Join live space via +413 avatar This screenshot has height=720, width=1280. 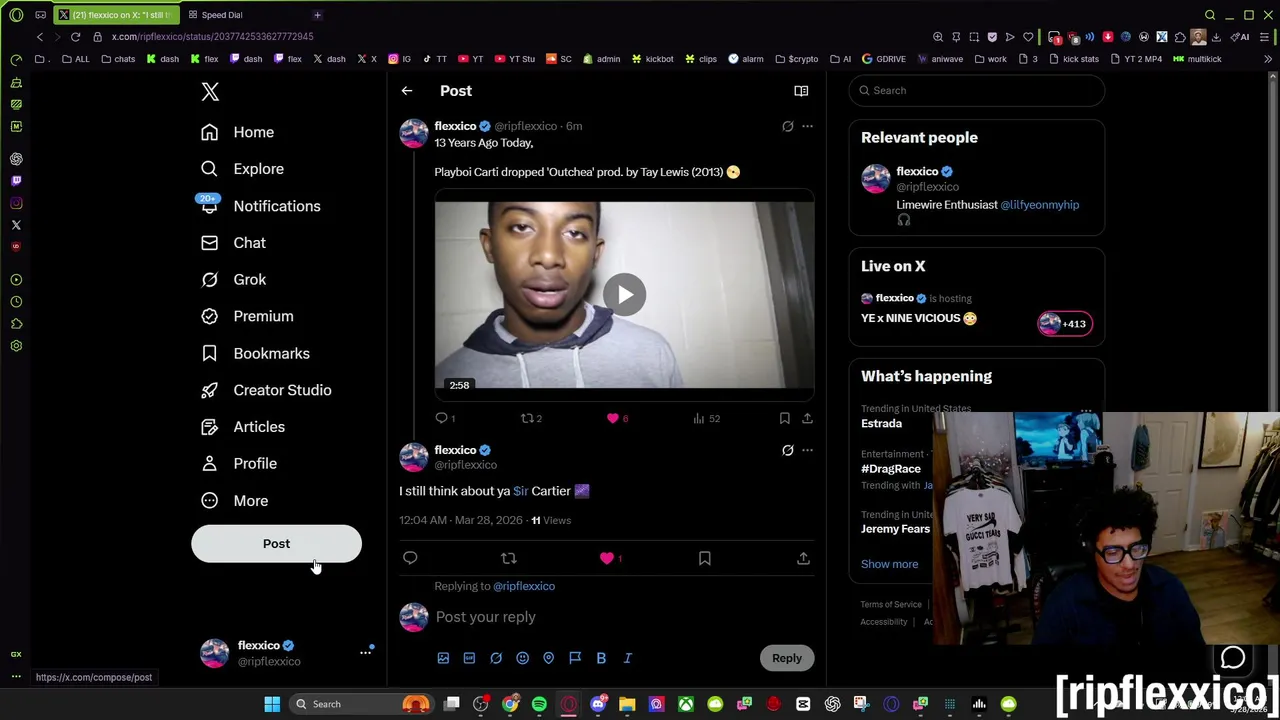1064,323
